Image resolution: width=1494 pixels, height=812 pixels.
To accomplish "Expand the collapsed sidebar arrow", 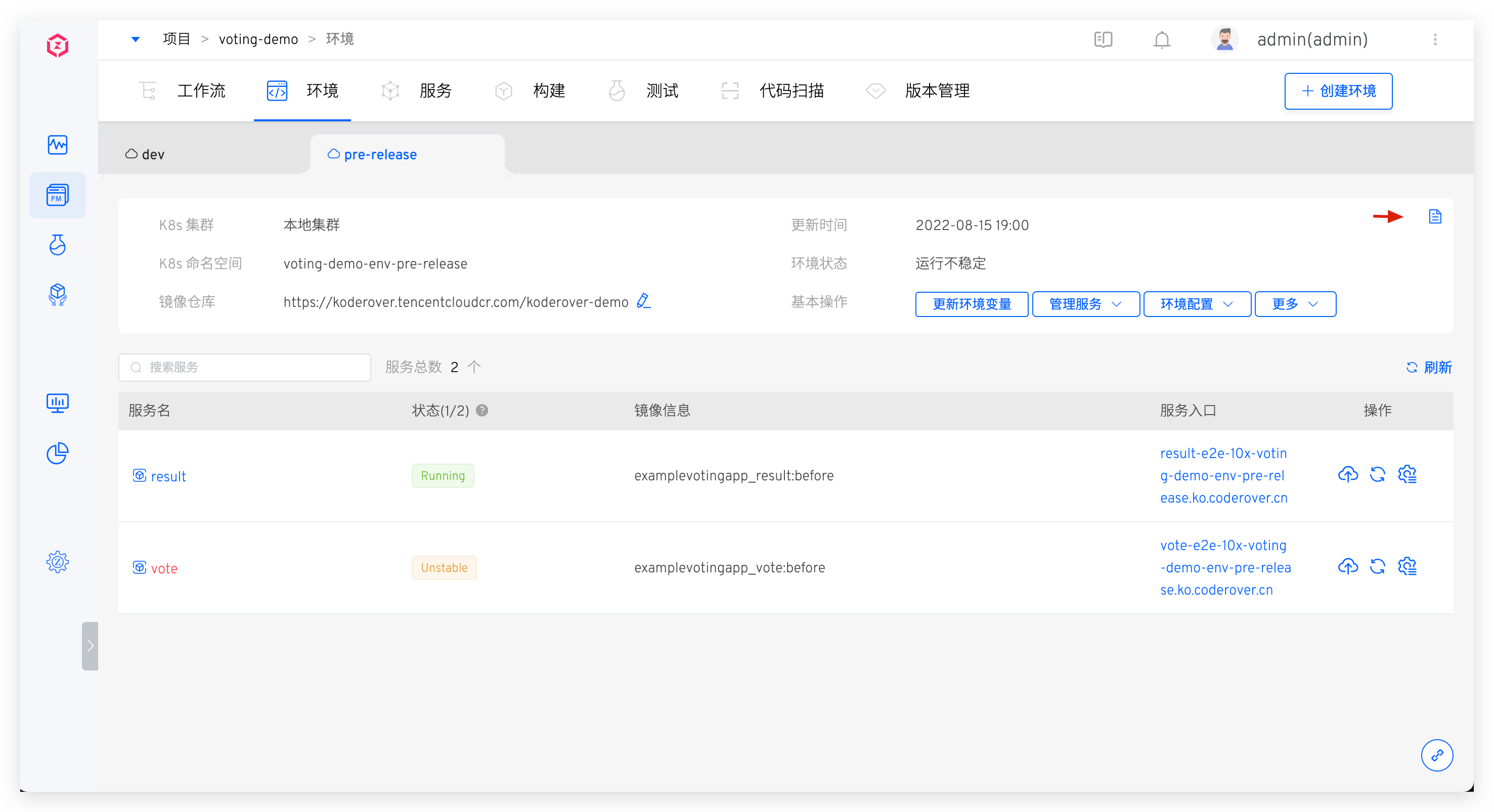I will (90, 646).
